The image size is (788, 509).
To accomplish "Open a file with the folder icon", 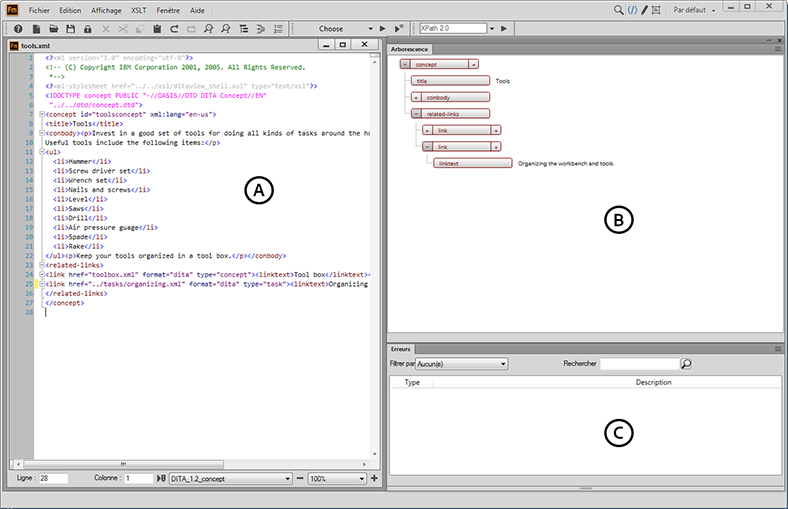I will coord(52,29).
